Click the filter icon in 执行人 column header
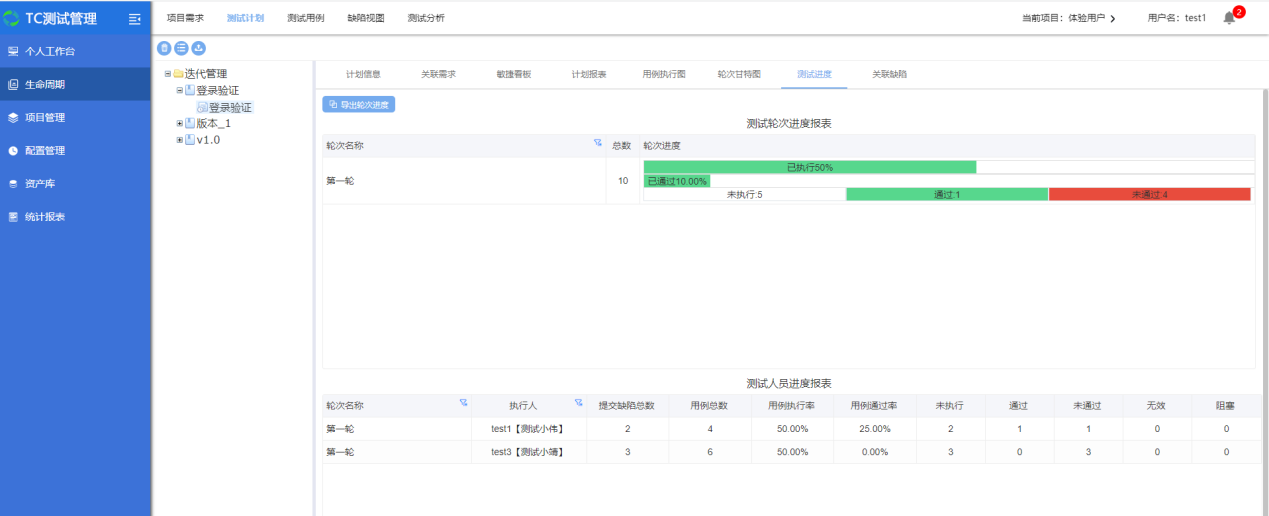This screenshot has width=1269, height=516. point(578,403)
